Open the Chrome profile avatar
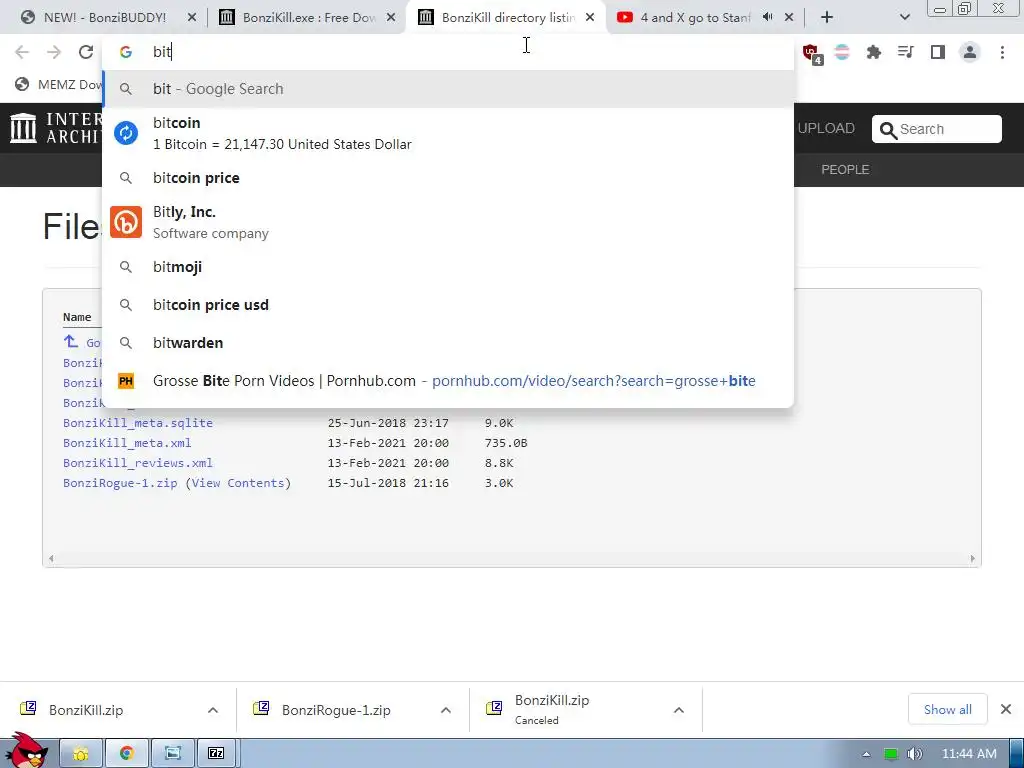 tap(970, 52)
